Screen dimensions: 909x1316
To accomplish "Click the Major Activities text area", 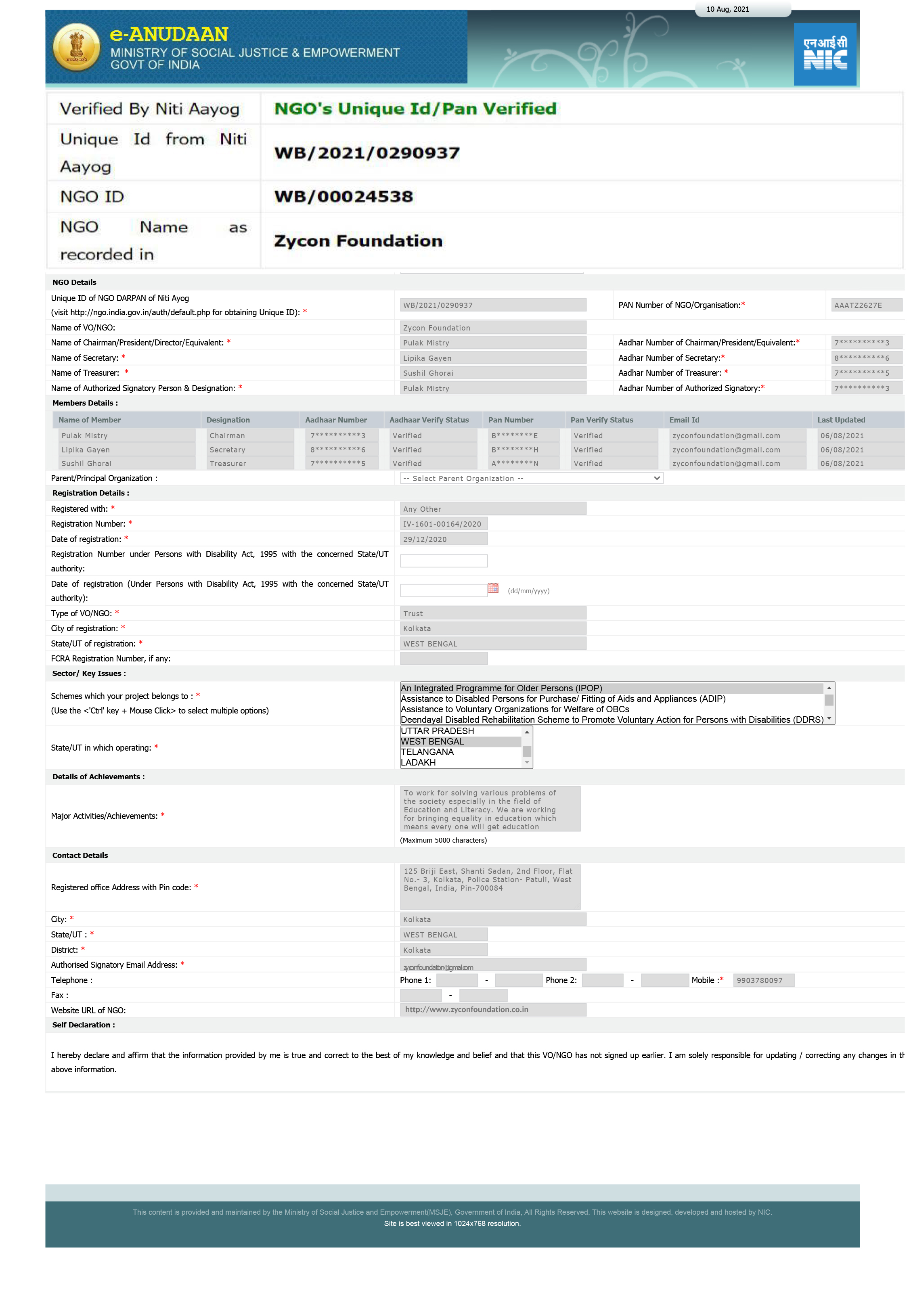I will [490, 809].
